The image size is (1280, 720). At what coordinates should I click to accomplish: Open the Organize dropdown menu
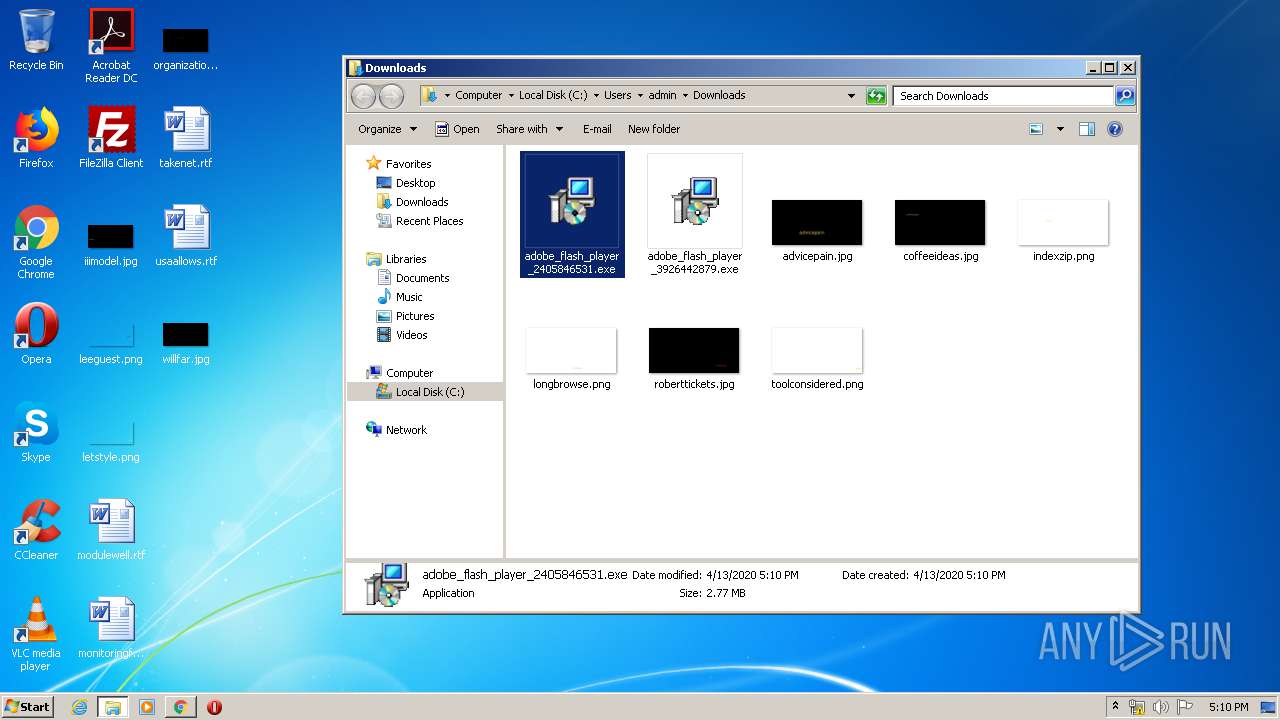coord(387,129)
